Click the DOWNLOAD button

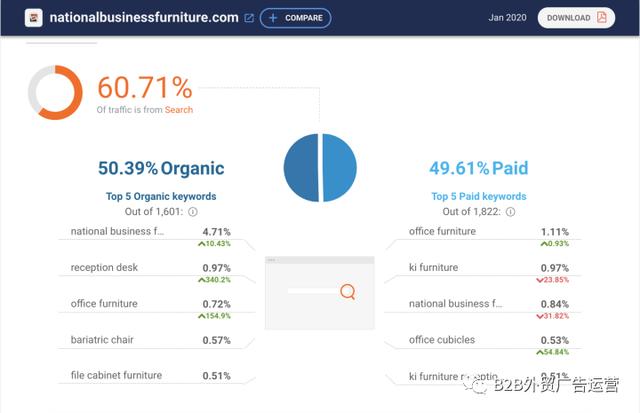click(x=576, y=18)
